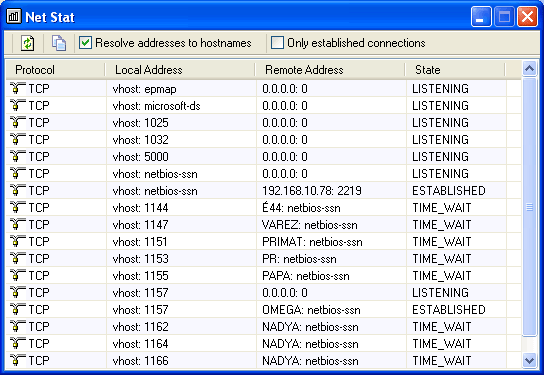Sort by the Protocol column header
The image size is (544, 375).
(56, 70)
